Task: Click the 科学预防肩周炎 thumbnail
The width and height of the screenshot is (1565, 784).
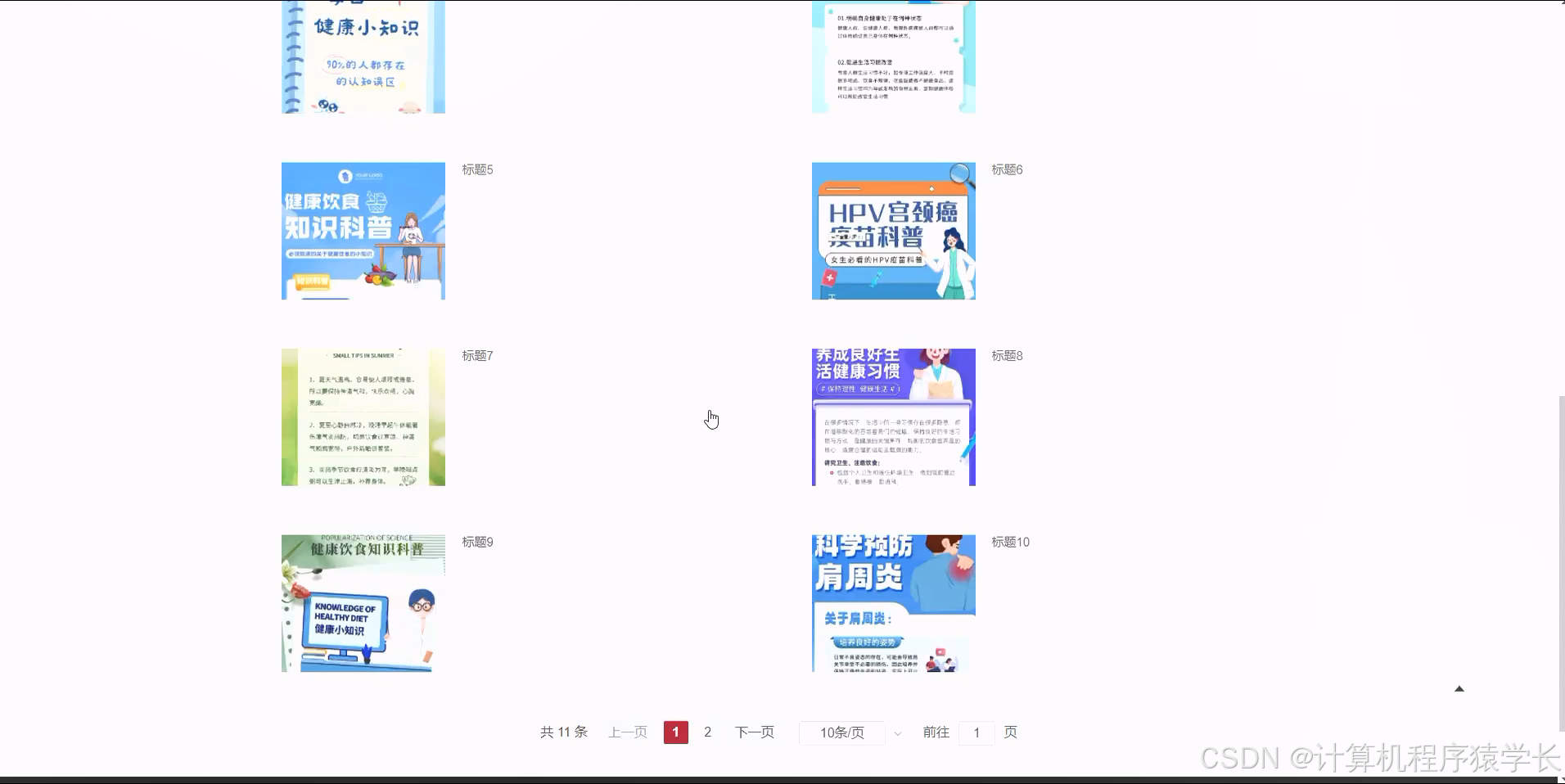Action: point(893,602)
